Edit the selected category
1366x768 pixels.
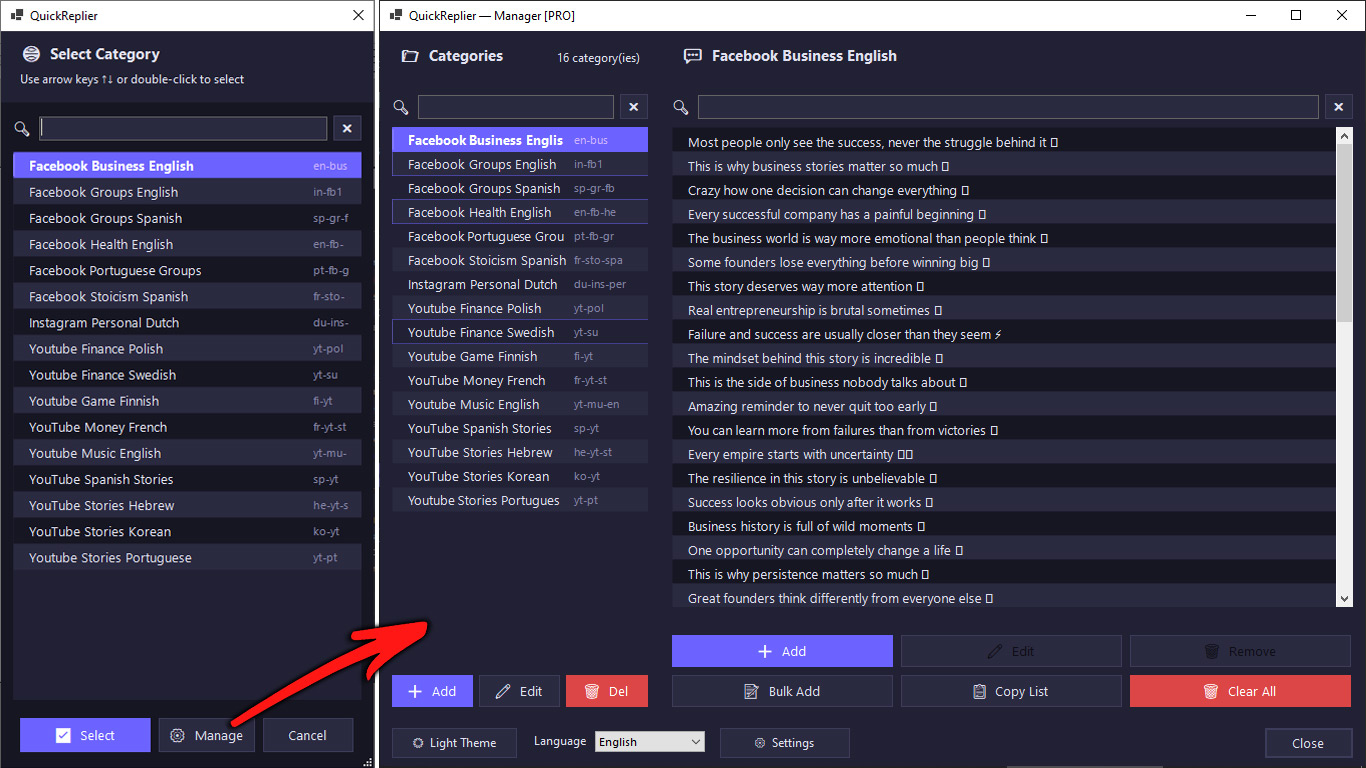click(x=519, y=691)
